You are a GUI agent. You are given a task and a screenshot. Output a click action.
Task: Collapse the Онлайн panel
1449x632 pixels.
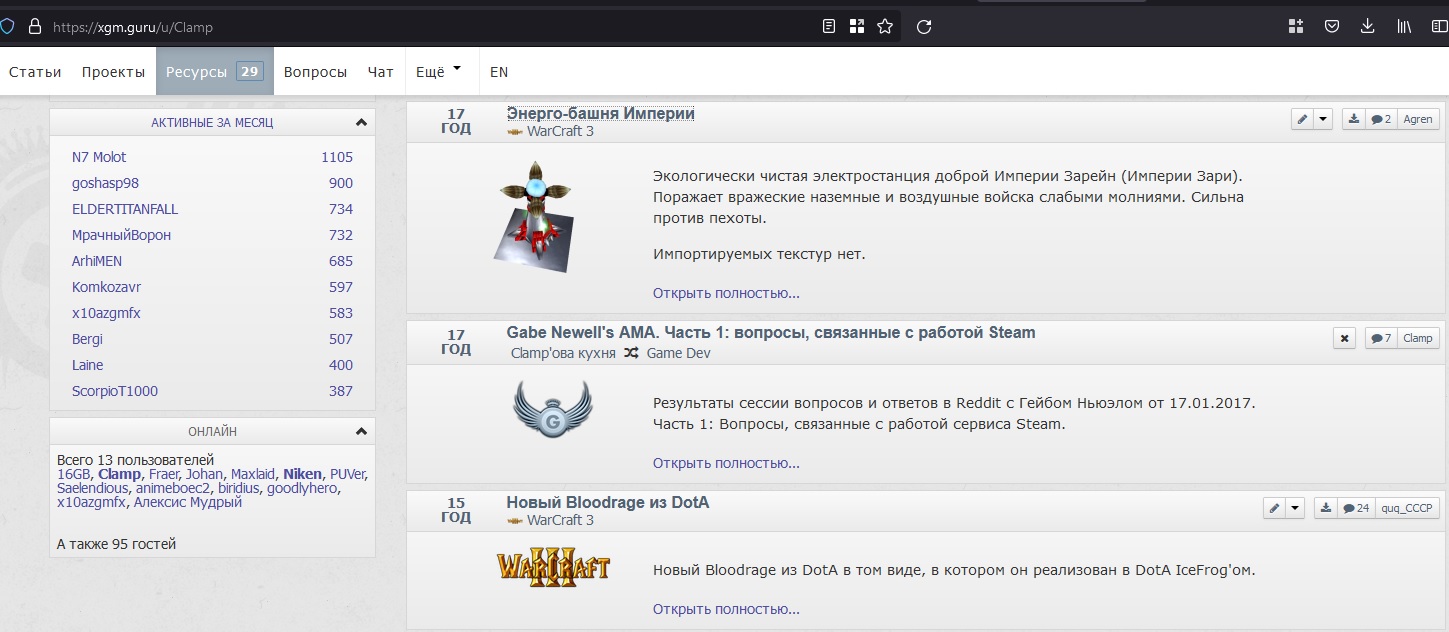pos(361,431)
